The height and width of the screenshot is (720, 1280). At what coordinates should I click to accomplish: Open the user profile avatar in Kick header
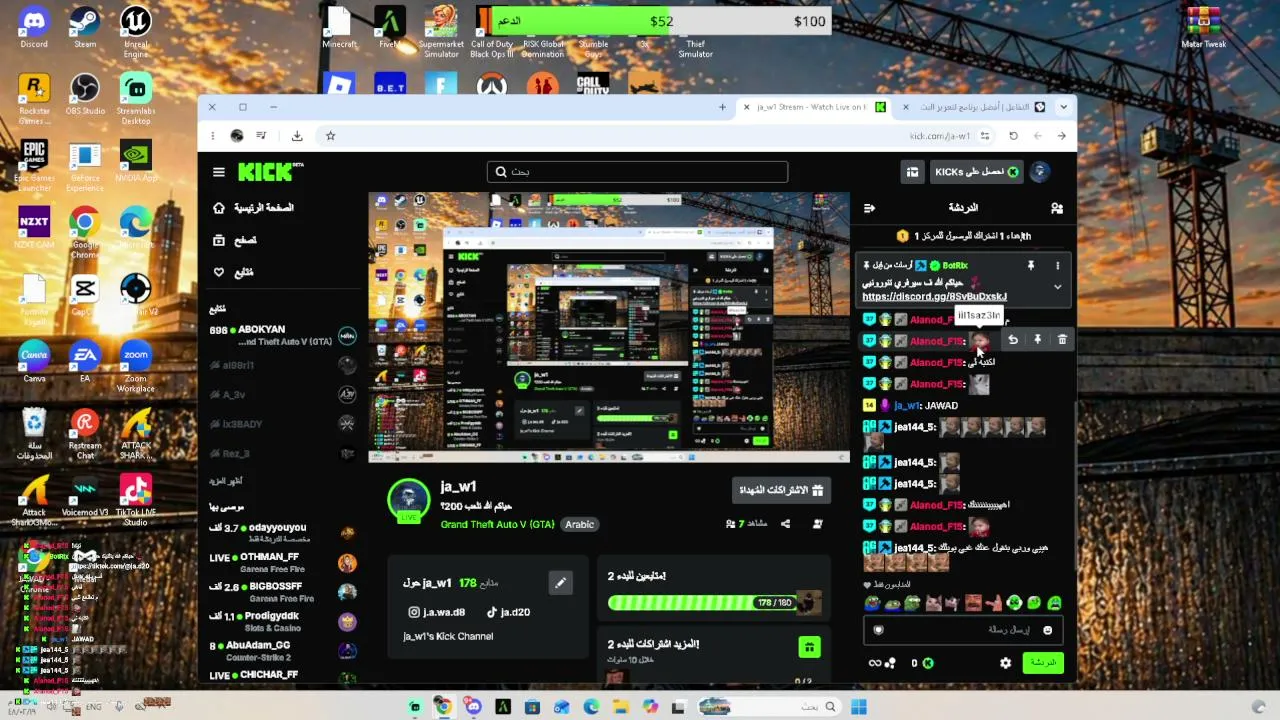pyautogui.click(x=1040, y=172)
